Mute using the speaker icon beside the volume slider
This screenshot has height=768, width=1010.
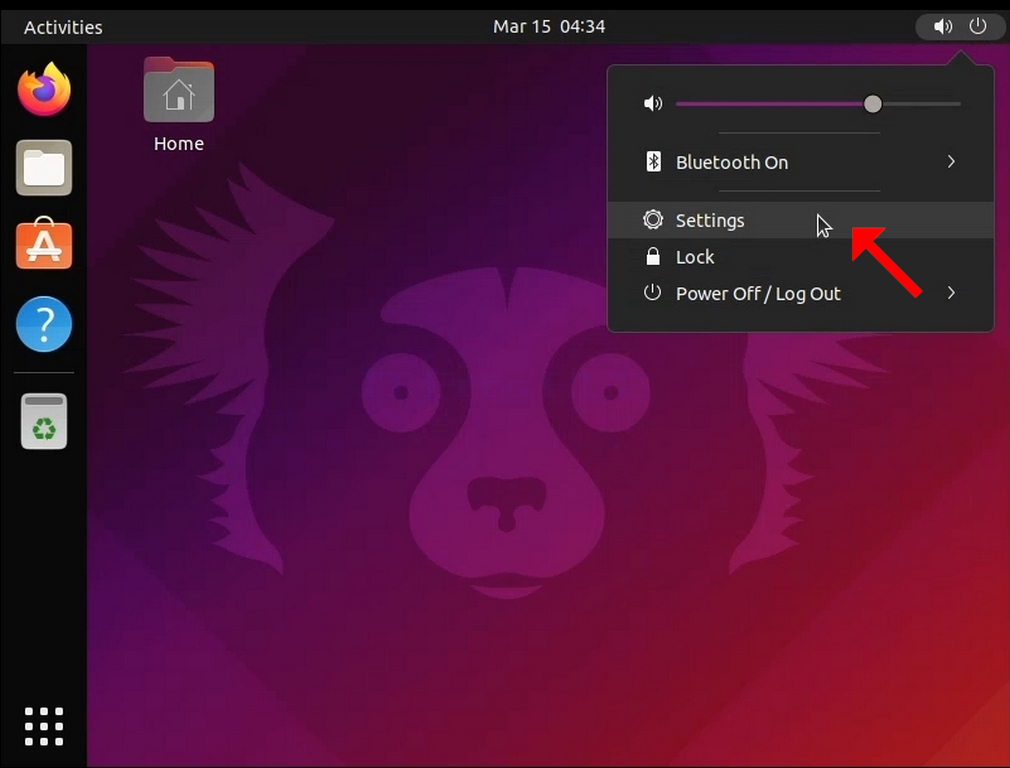point(653,103)
